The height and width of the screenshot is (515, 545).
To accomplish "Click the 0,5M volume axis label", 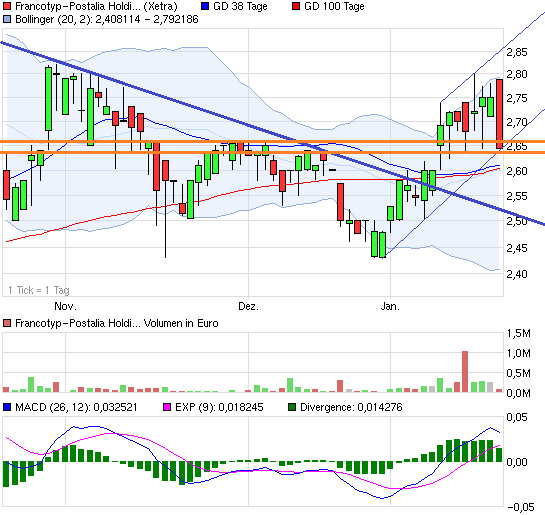I will [x=519, y=373].
